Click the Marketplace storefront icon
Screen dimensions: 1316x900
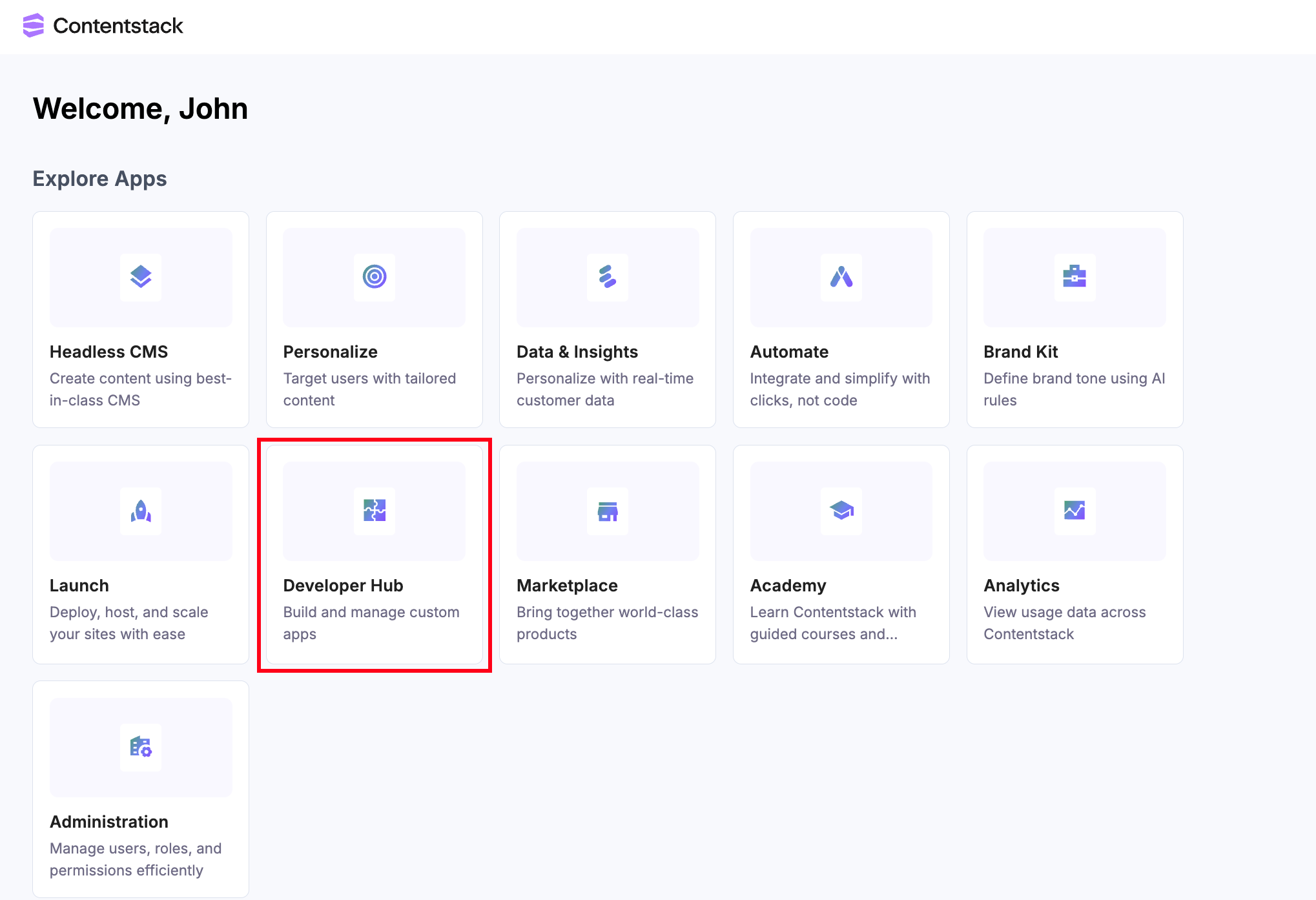tap(608, 511)
